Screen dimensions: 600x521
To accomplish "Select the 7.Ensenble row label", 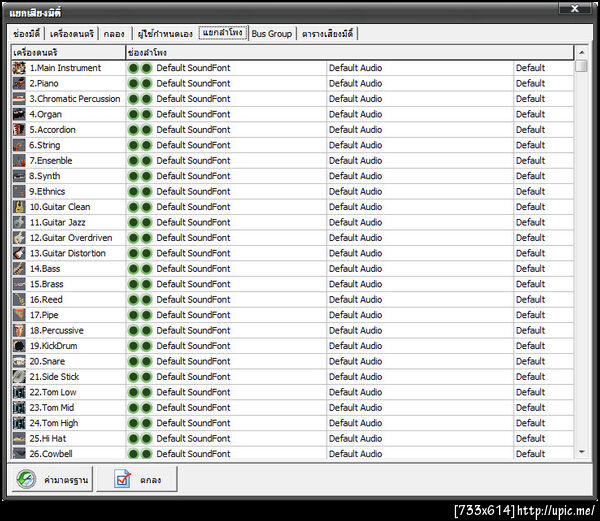I will click(51, 161).
